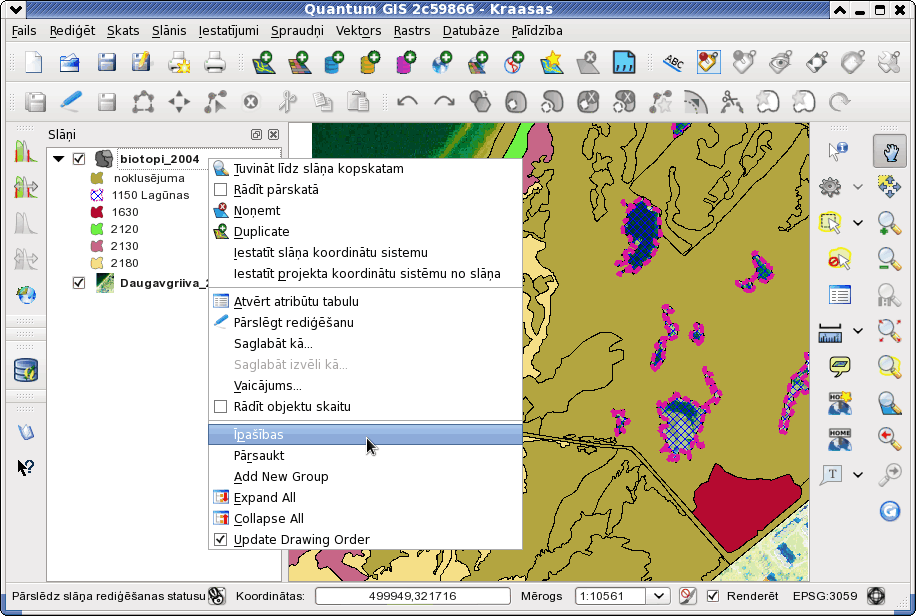
Task: Open the Mērogs scale dropdown arrow
Action: coord(658,596)
